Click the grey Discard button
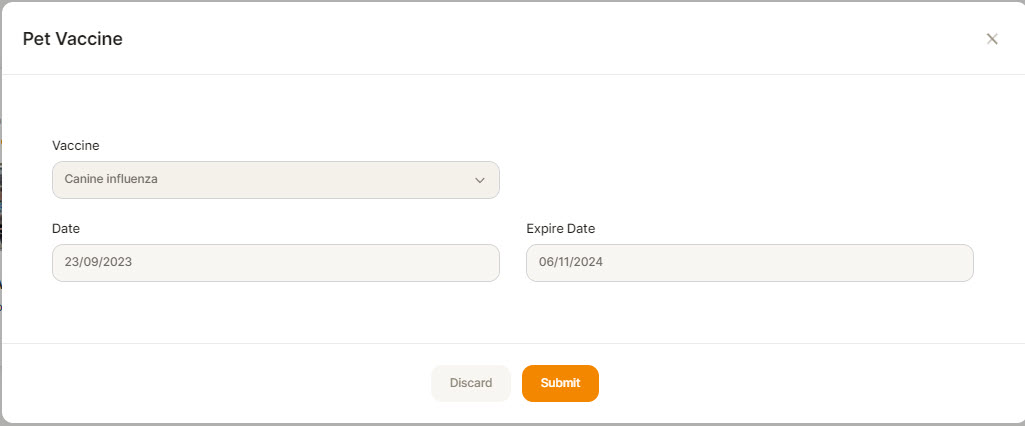Screen dimensions: 1025x426 point(471,383)
